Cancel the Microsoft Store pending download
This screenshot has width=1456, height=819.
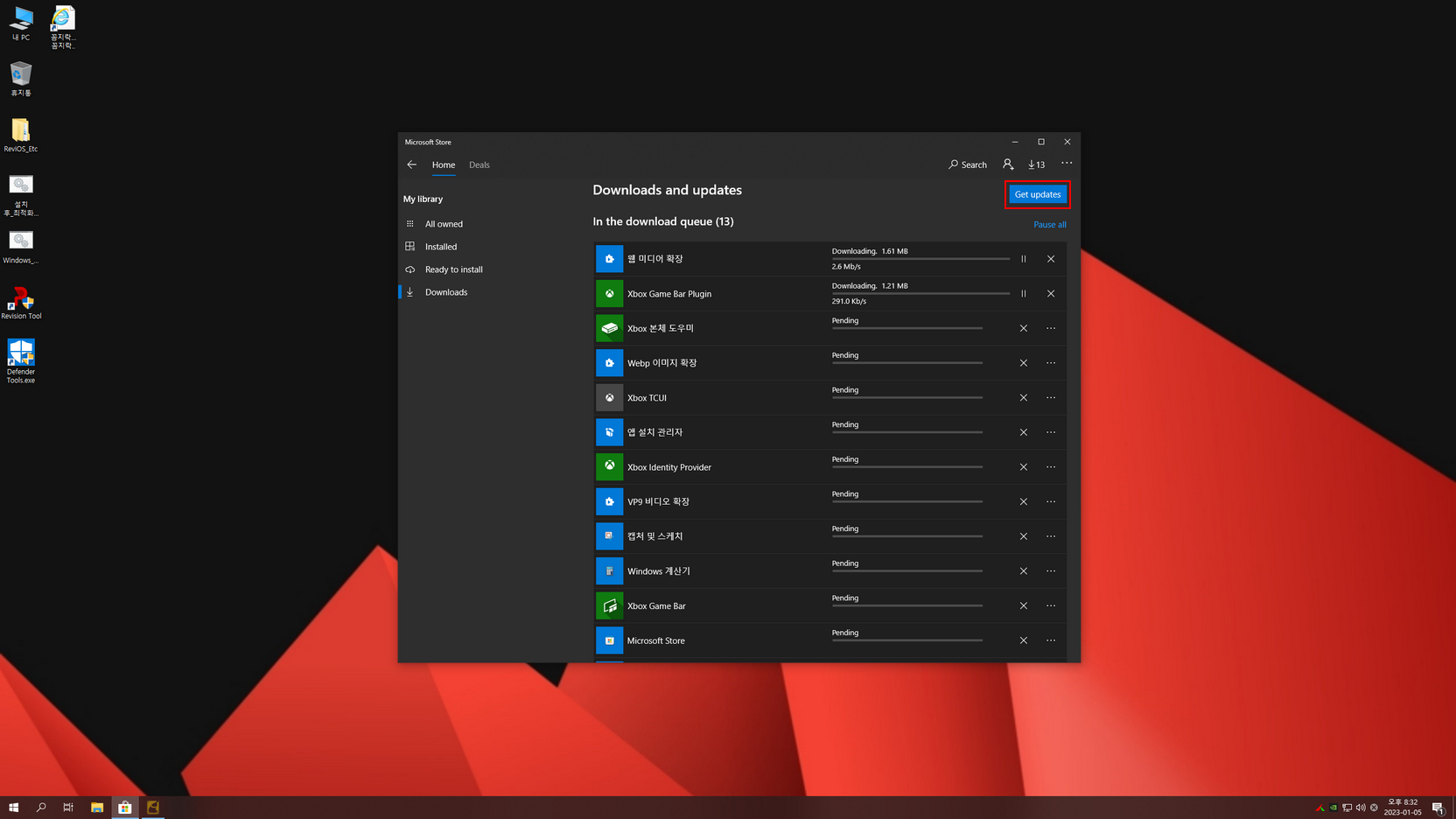(1024, 640)
